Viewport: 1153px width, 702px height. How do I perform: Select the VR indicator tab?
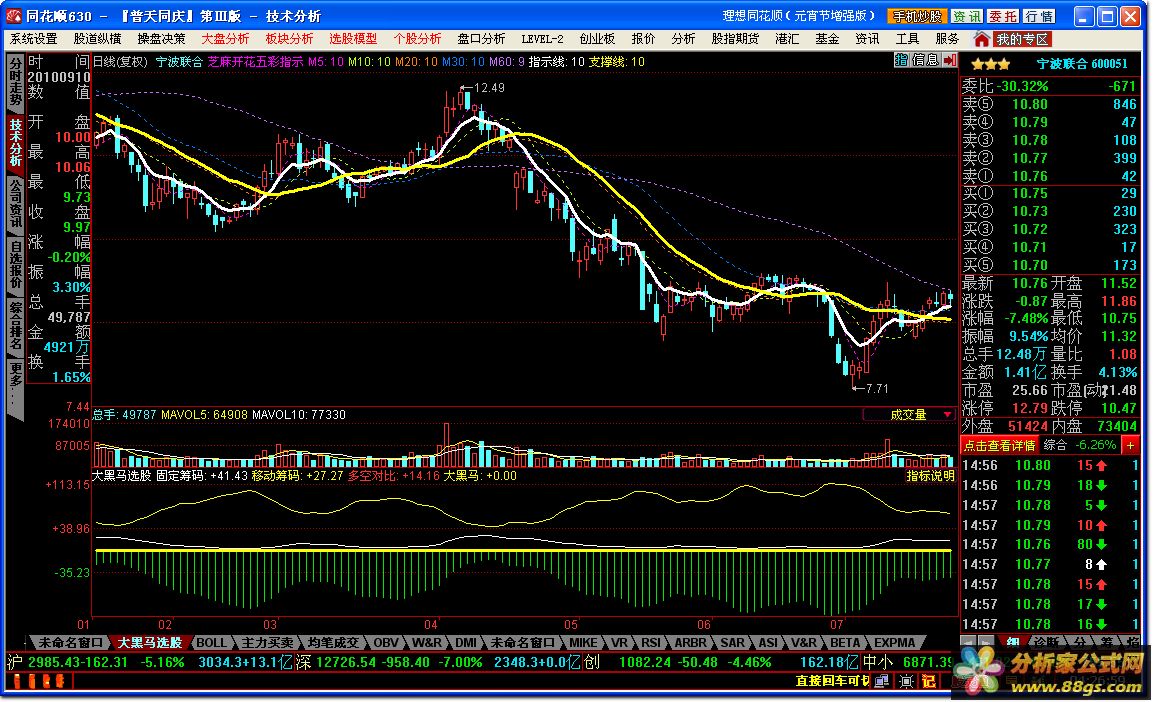(619, 642)
